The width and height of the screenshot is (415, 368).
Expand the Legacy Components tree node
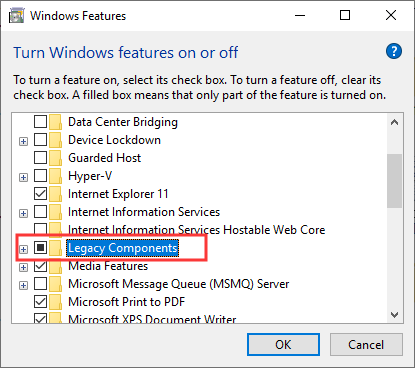[x=23, y=249]
